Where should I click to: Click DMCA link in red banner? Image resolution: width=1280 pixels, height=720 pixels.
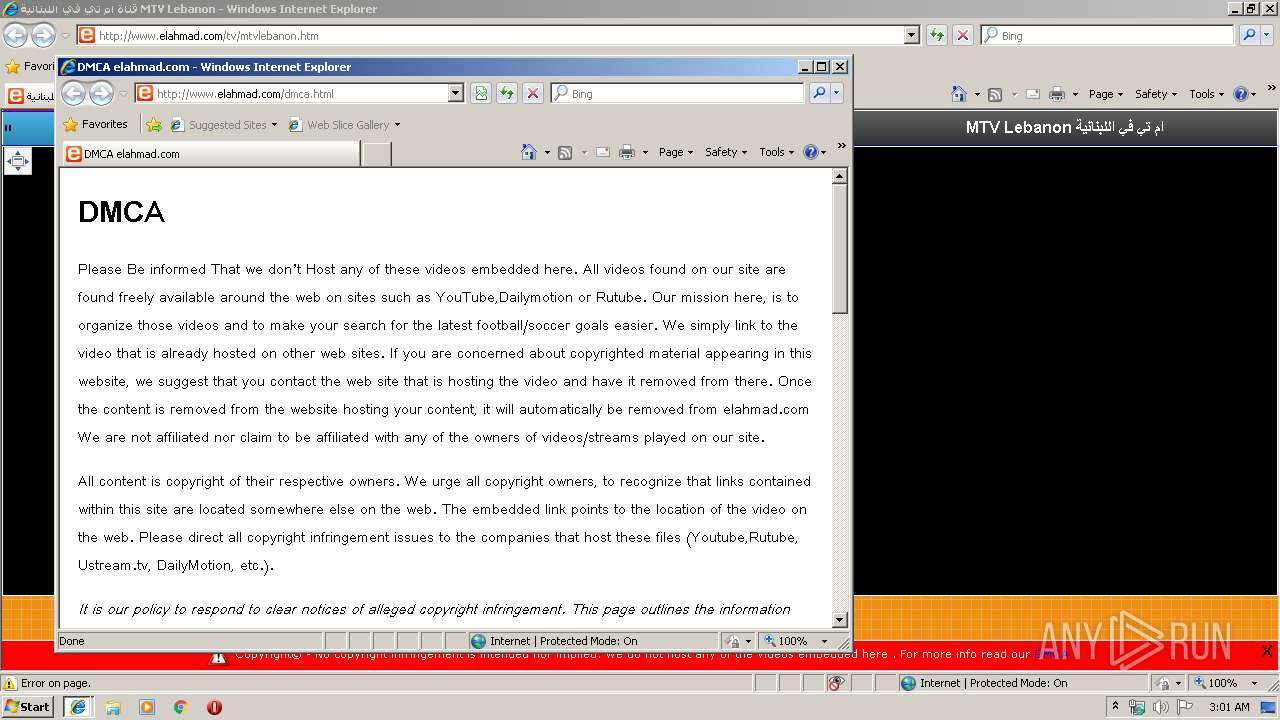1049,654
